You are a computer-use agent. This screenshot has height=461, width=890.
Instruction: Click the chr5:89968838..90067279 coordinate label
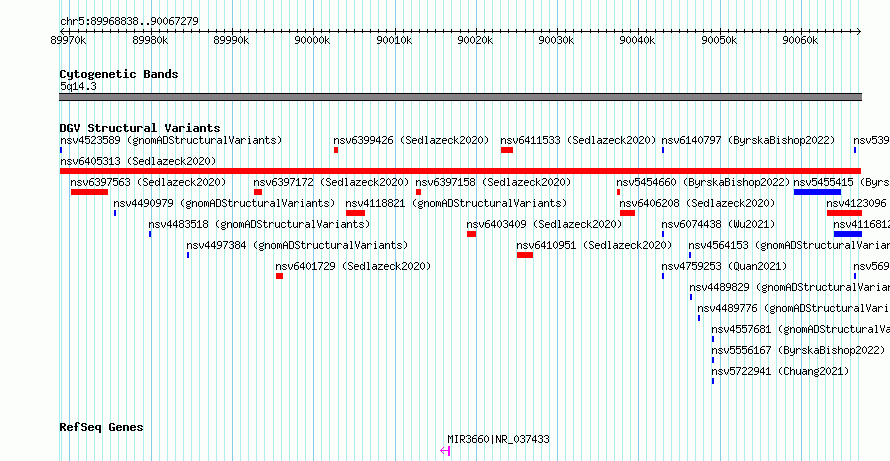[x=129, y=22]
